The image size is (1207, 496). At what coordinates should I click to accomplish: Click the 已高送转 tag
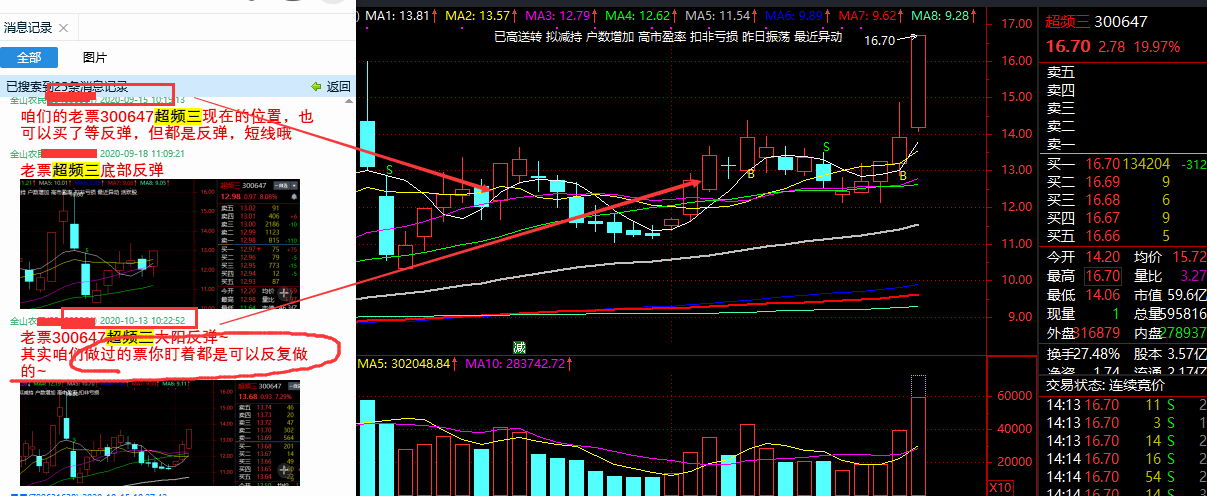pos(517,37)
